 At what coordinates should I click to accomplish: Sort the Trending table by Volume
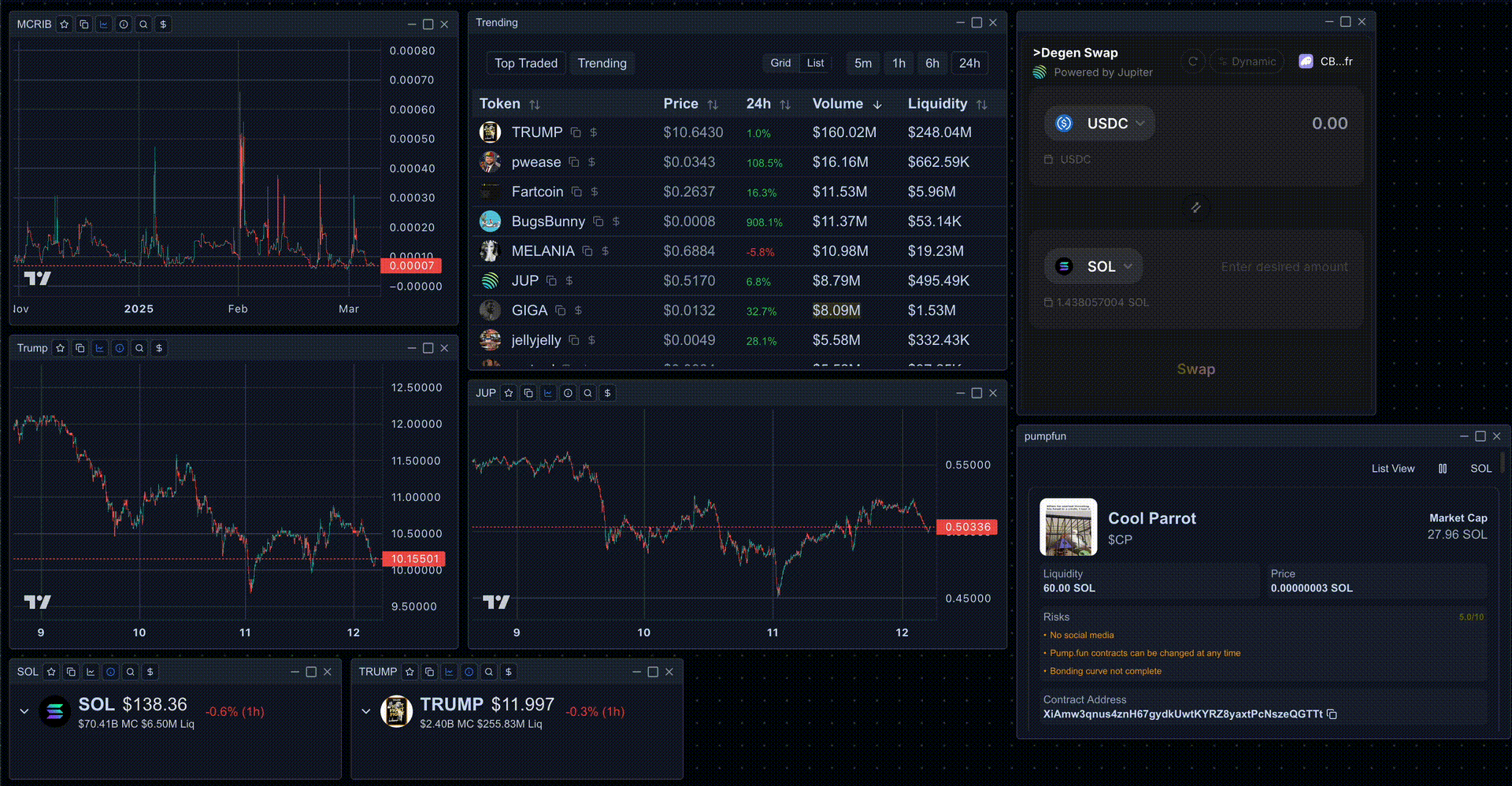(847, 104)
